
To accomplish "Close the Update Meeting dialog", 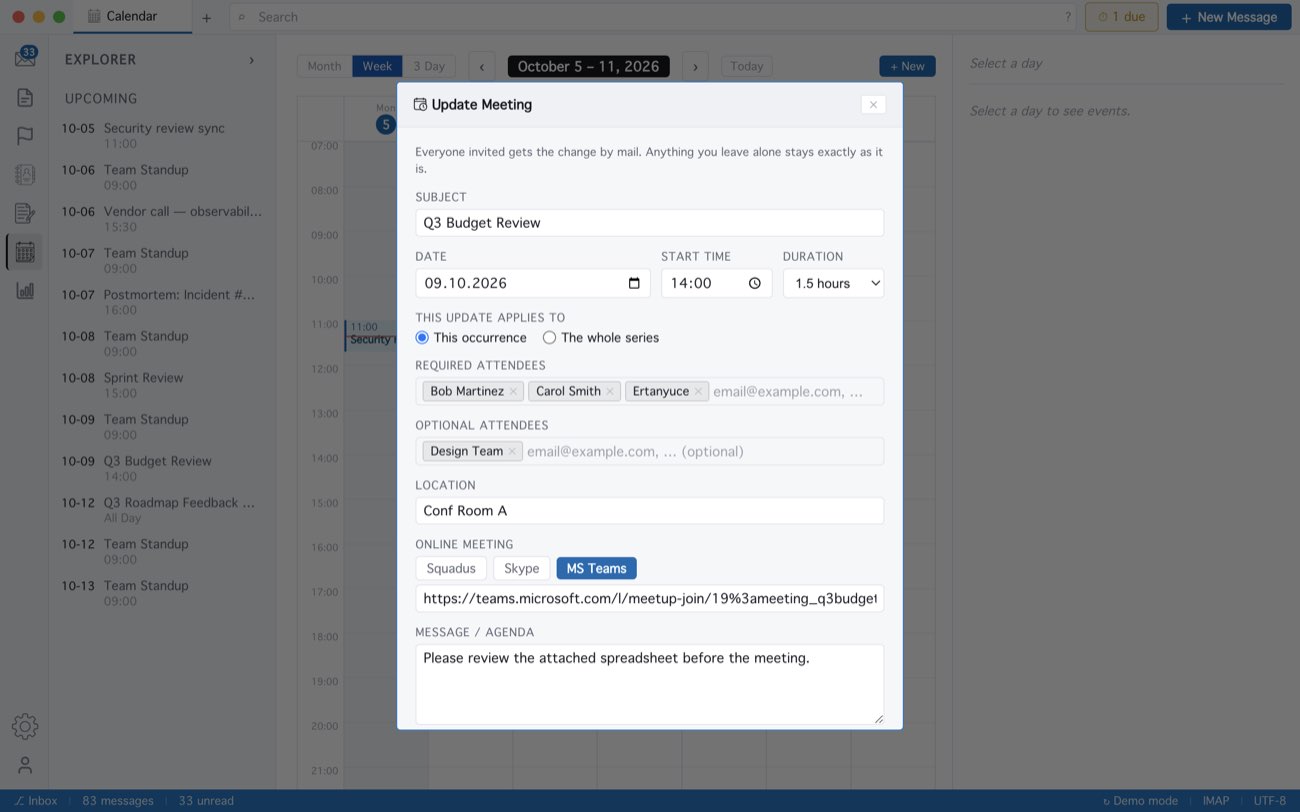I will (873, 104).
